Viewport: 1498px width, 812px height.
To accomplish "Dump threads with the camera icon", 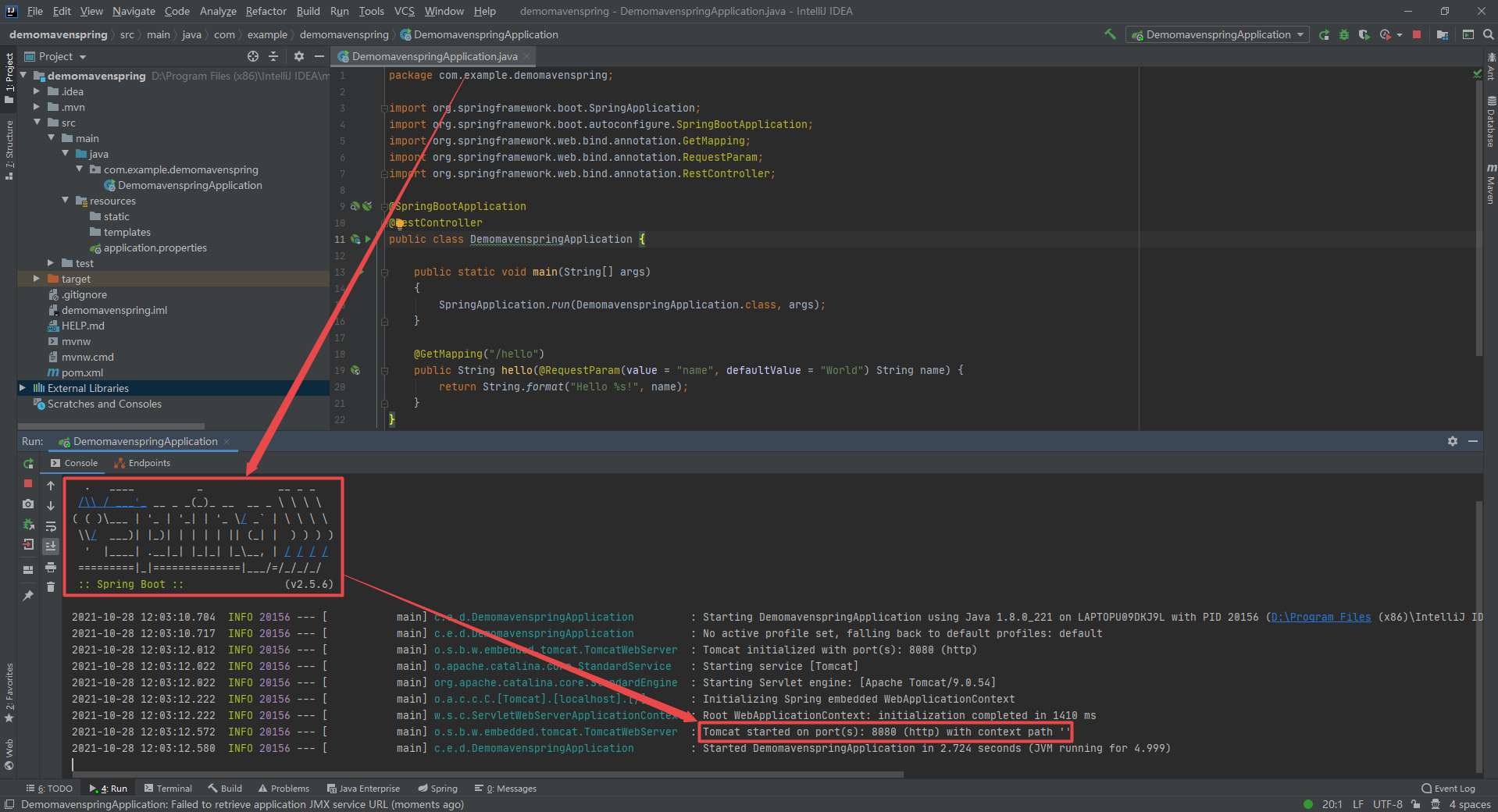I will point(28,504).
